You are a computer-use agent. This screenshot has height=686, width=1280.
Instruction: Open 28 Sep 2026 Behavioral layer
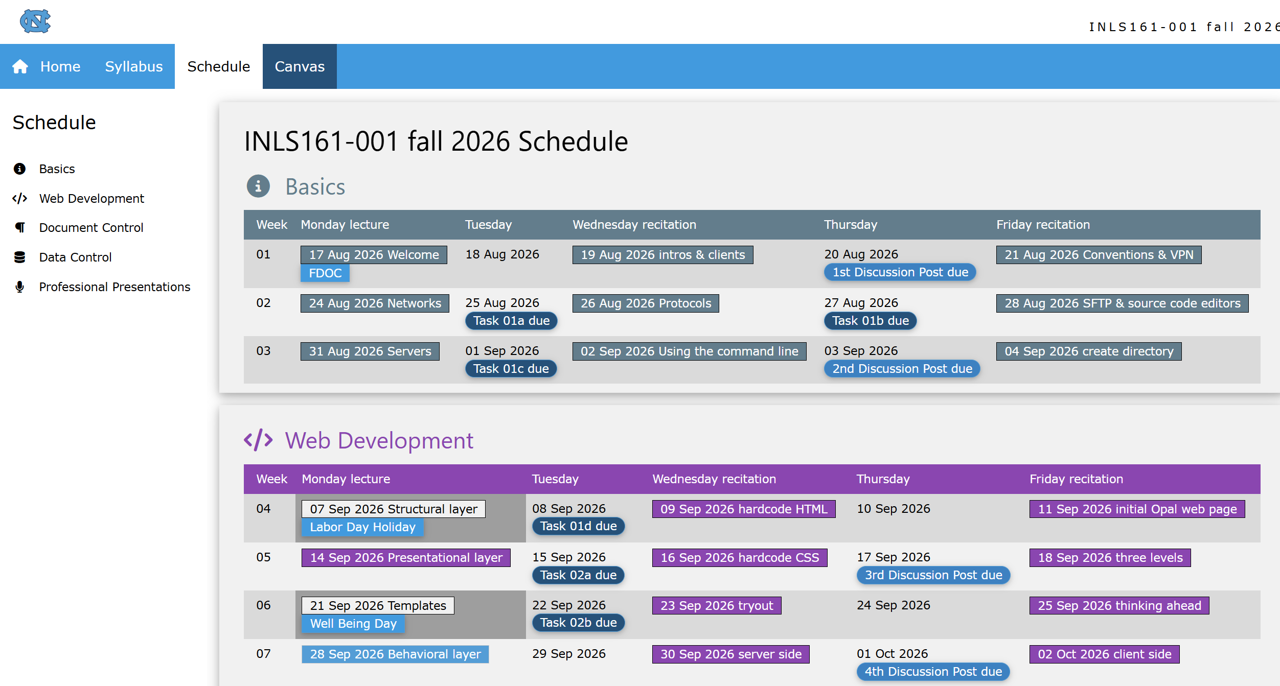pyautogui.click(x=395, y=655)
